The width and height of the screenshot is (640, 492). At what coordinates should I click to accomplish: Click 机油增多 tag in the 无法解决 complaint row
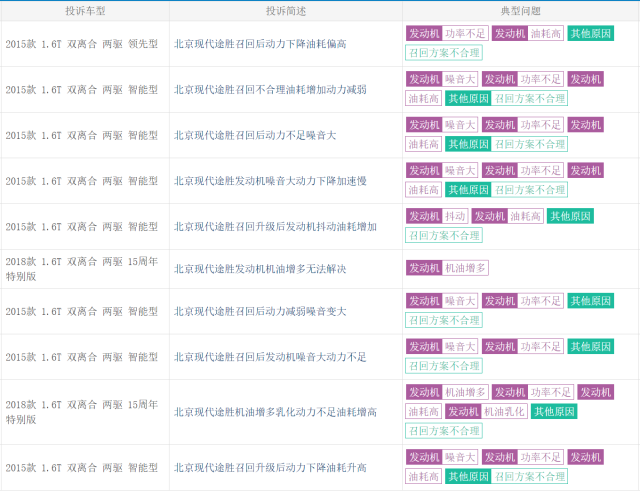tap(465, 268)
